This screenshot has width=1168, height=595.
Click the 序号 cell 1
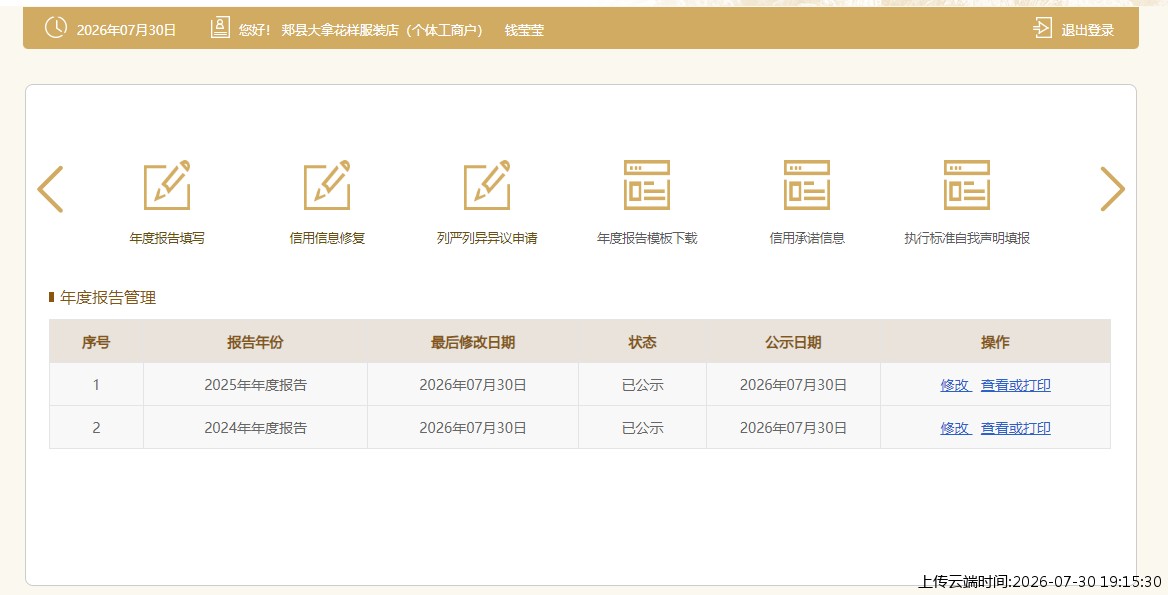coord(96,385)
